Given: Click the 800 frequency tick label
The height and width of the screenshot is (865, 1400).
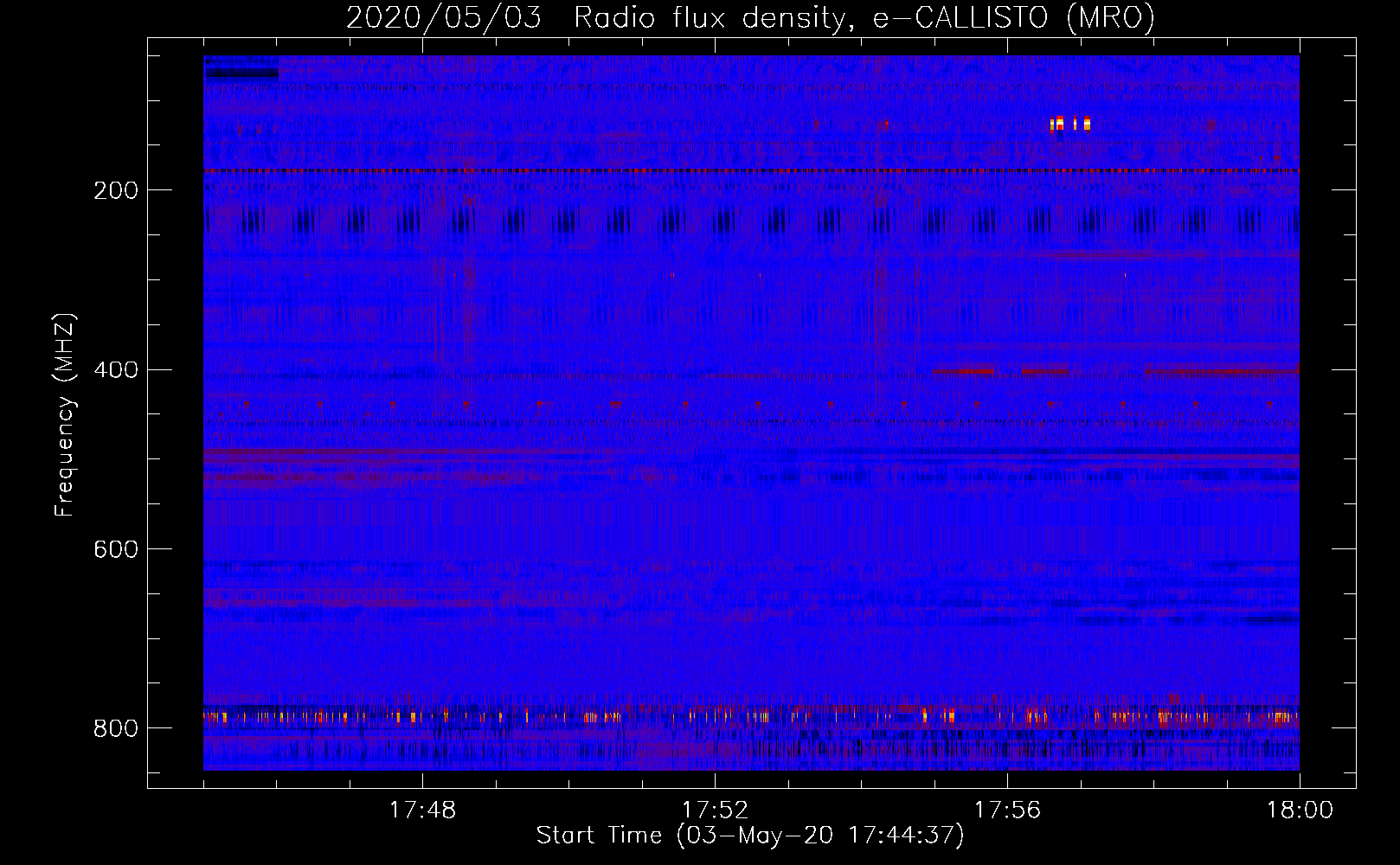Looking at the screenshot, I should [x=116, y=729].
